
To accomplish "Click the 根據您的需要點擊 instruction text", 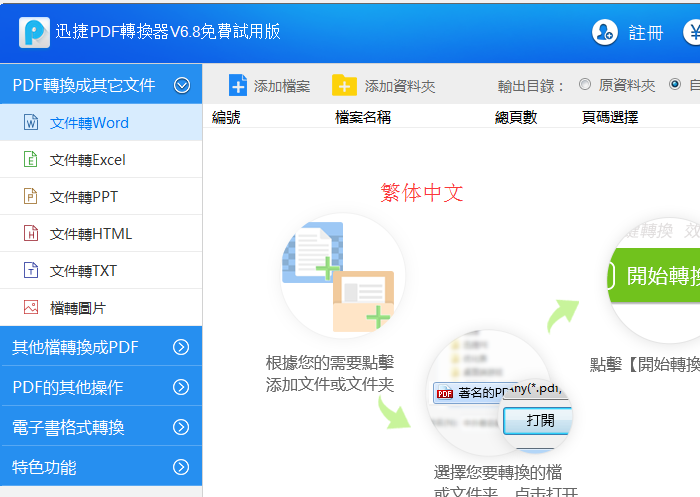I will 330,363.
